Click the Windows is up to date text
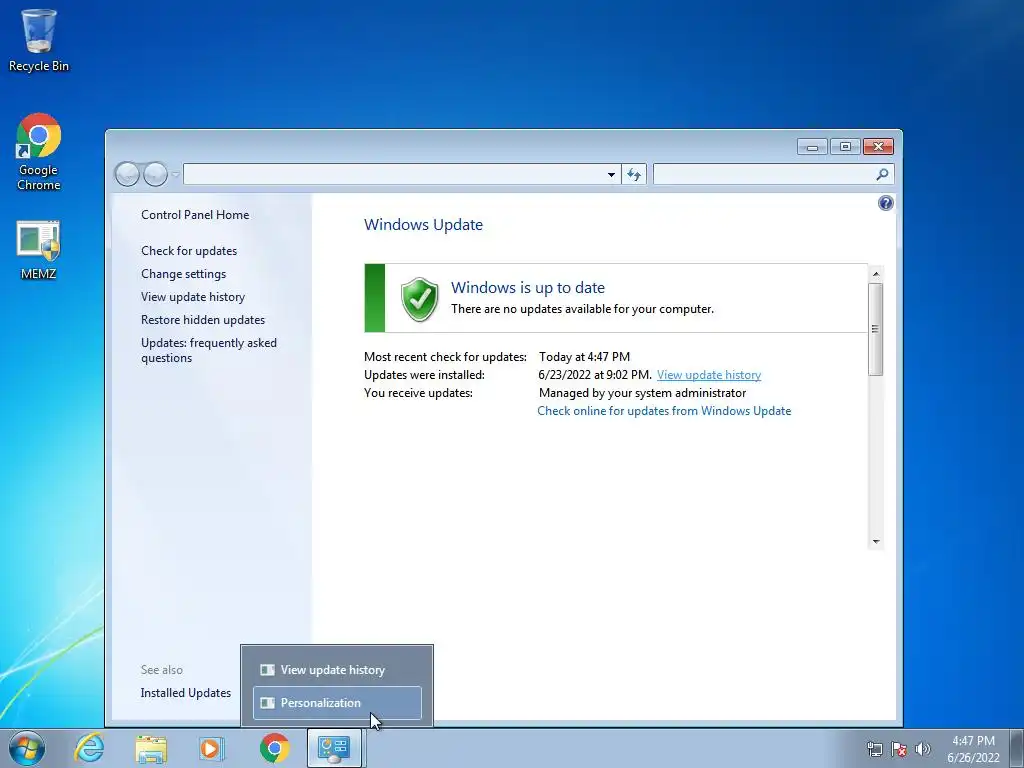Image resolution: width=1024 pixels, height=768 pixels. pos(528,287)
